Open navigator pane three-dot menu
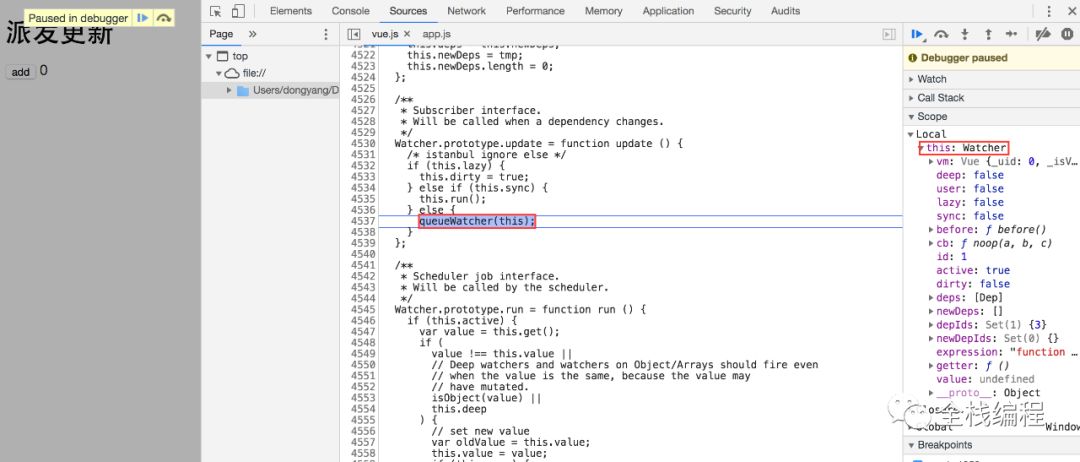 point(326,34)
